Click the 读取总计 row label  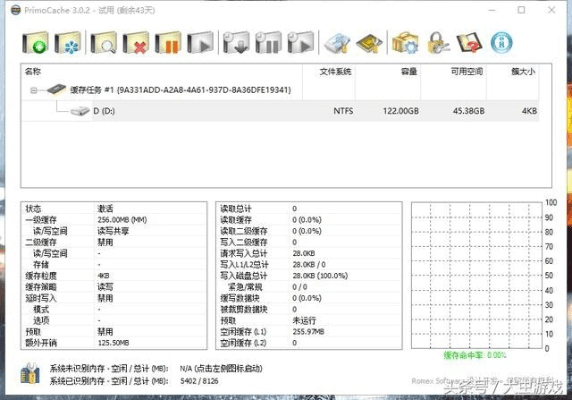pos(236,209)
